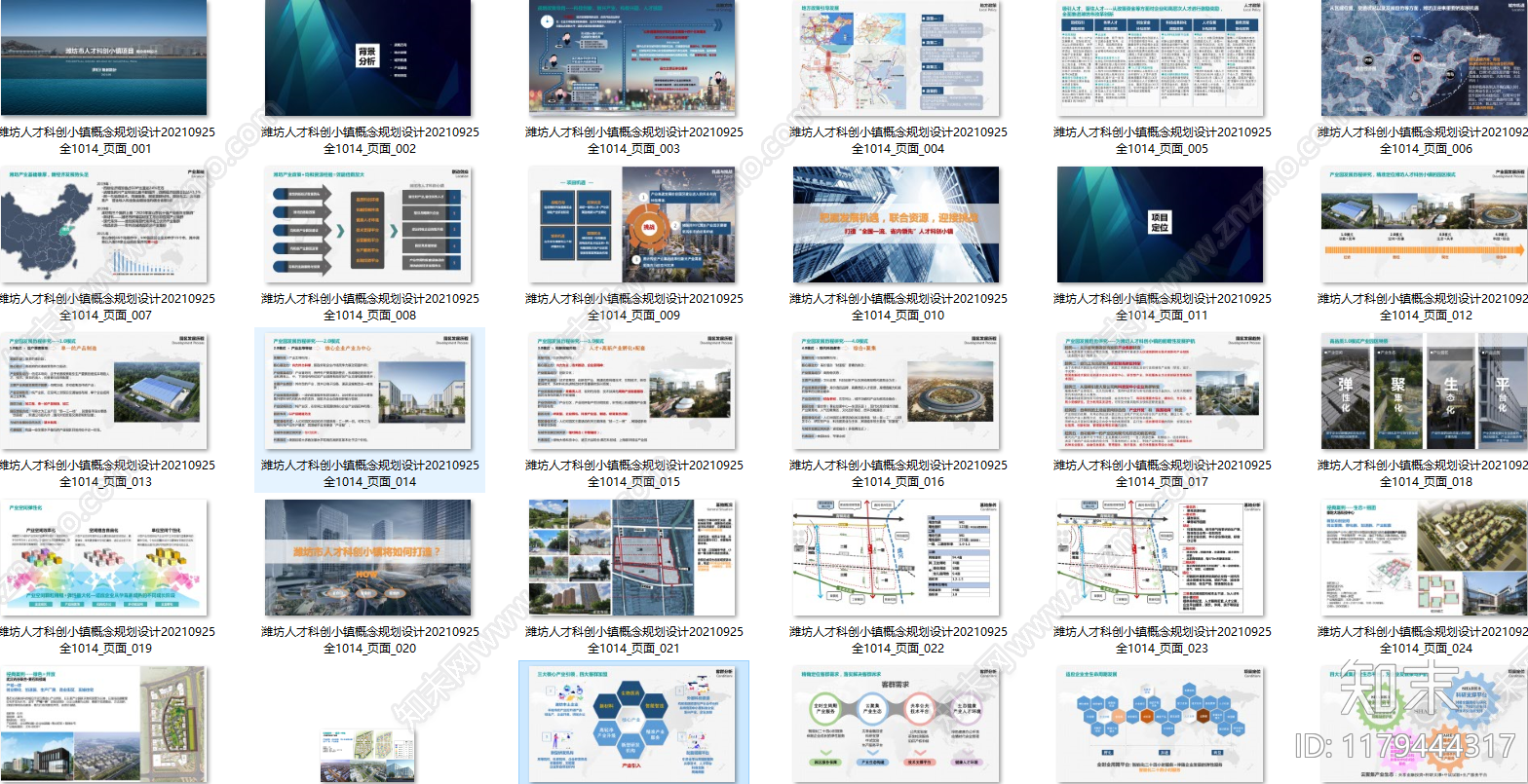
Task: Select the 页面_011 项目定位 thumbnail
Action: 1160,225
